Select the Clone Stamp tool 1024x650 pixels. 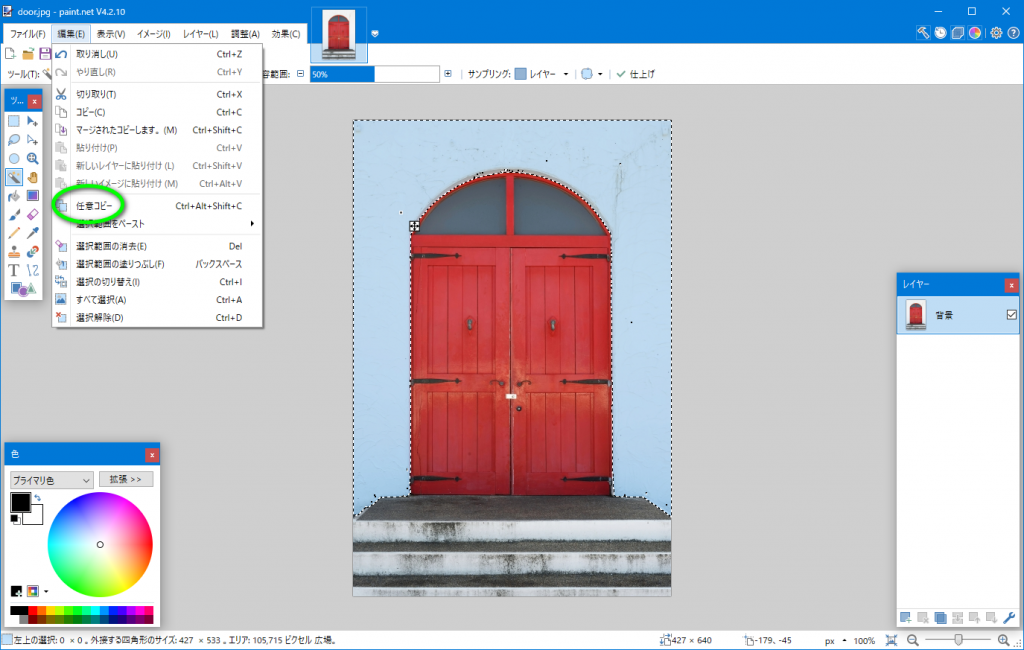point(14,251)
